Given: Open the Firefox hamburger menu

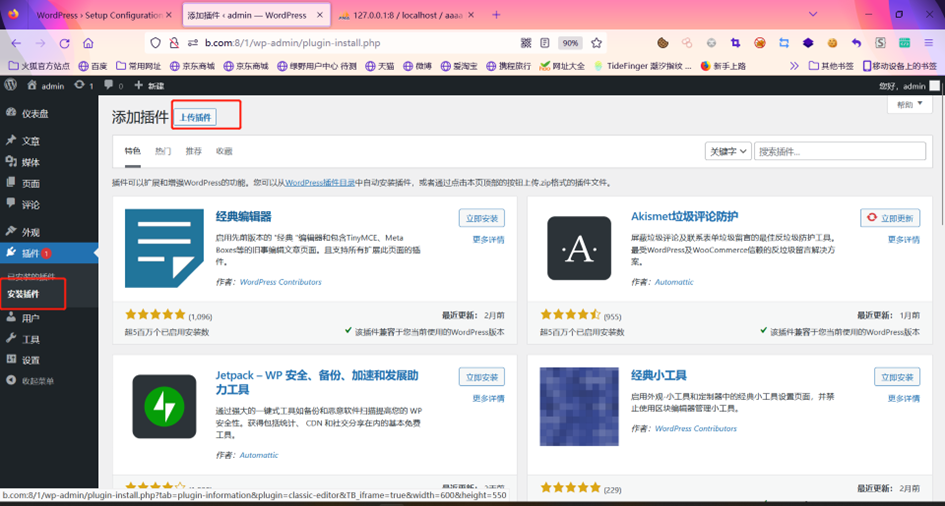Looking at the screenshot, I should pos(929,43).
